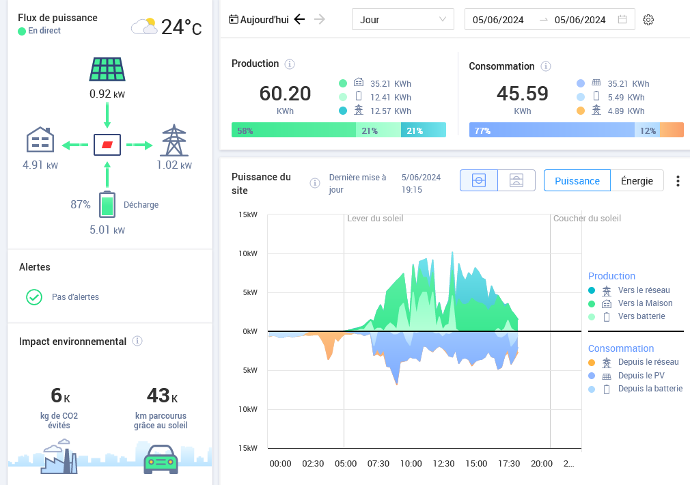Click the battery icon next to 12.41 KWh

pos(359,96)
